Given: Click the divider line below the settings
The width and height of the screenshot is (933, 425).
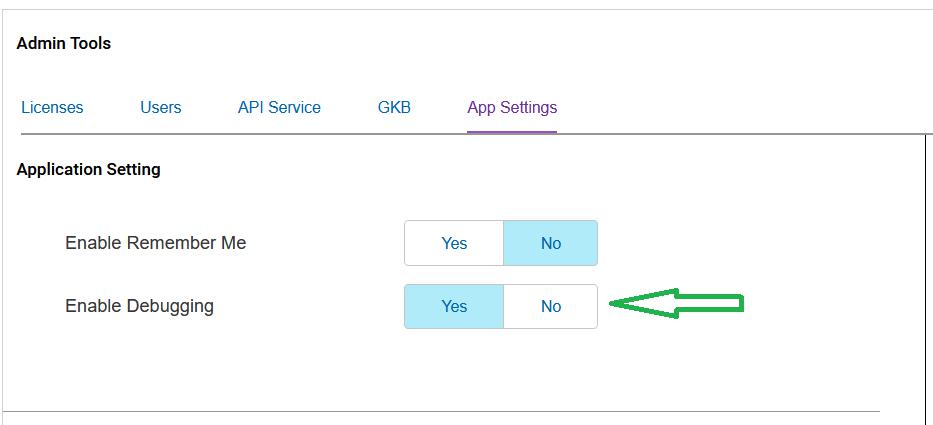Looking at the screenshot, I should pos(440,411).
